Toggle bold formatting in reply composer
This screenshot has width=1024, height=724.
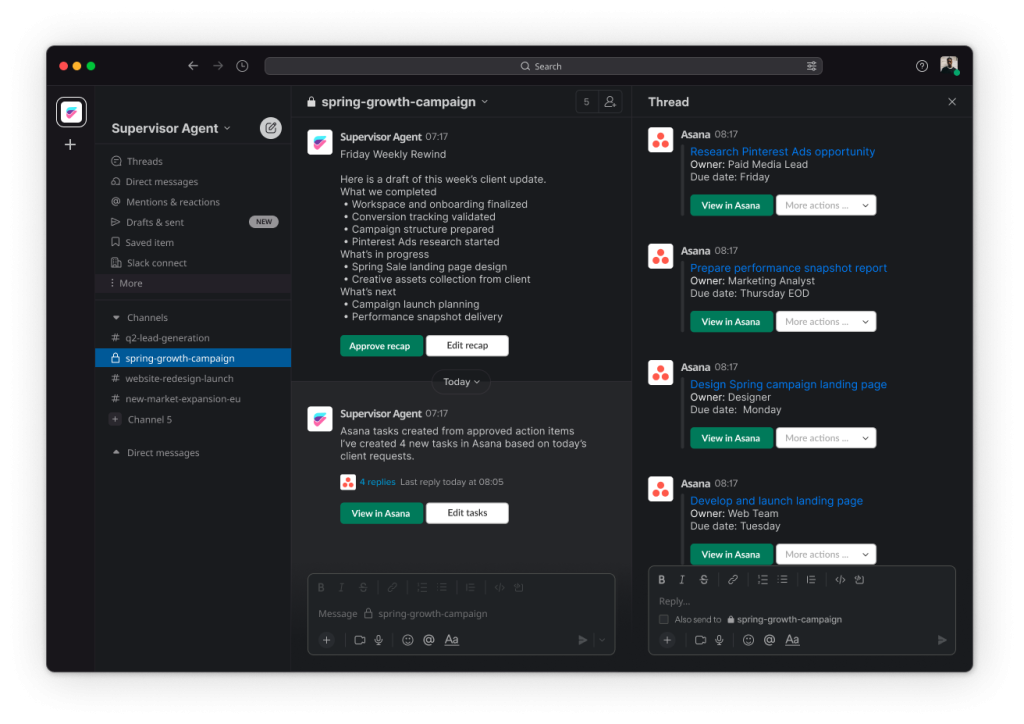661,579
